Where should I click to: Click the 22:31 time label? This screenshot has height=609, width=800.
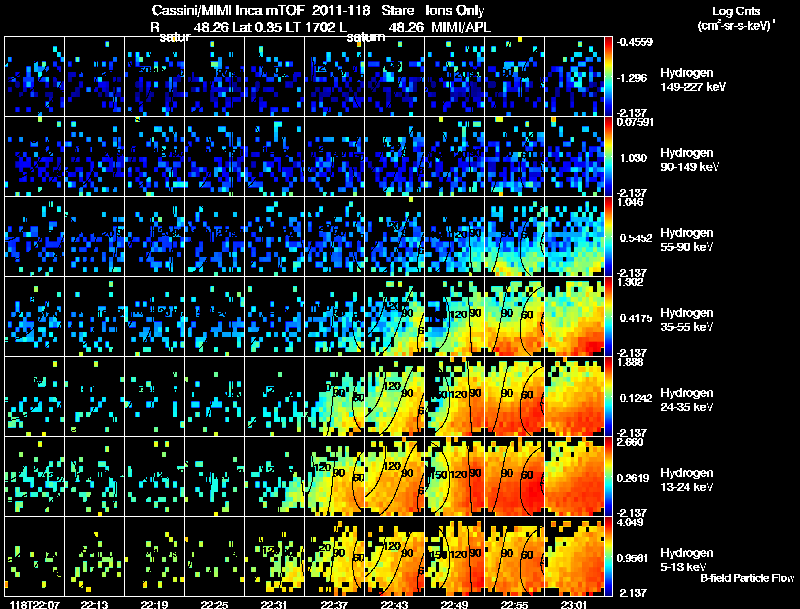(x=274, y=604)
